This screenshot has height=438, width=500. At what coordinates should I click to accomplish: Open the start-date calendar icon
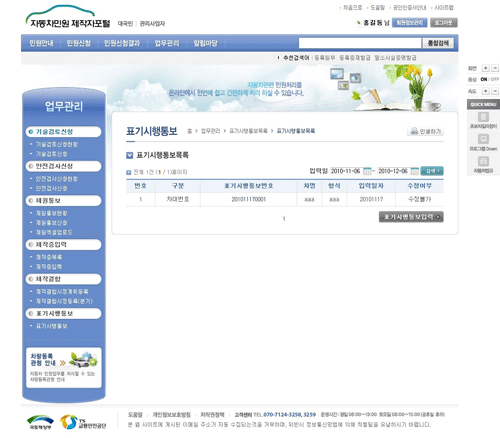click(x=367, y=171)
